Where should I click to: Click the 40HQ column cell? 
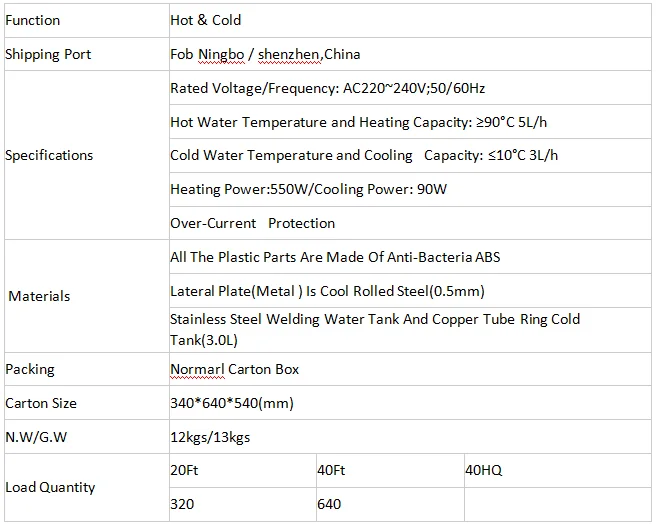click(x=484, y=470)
